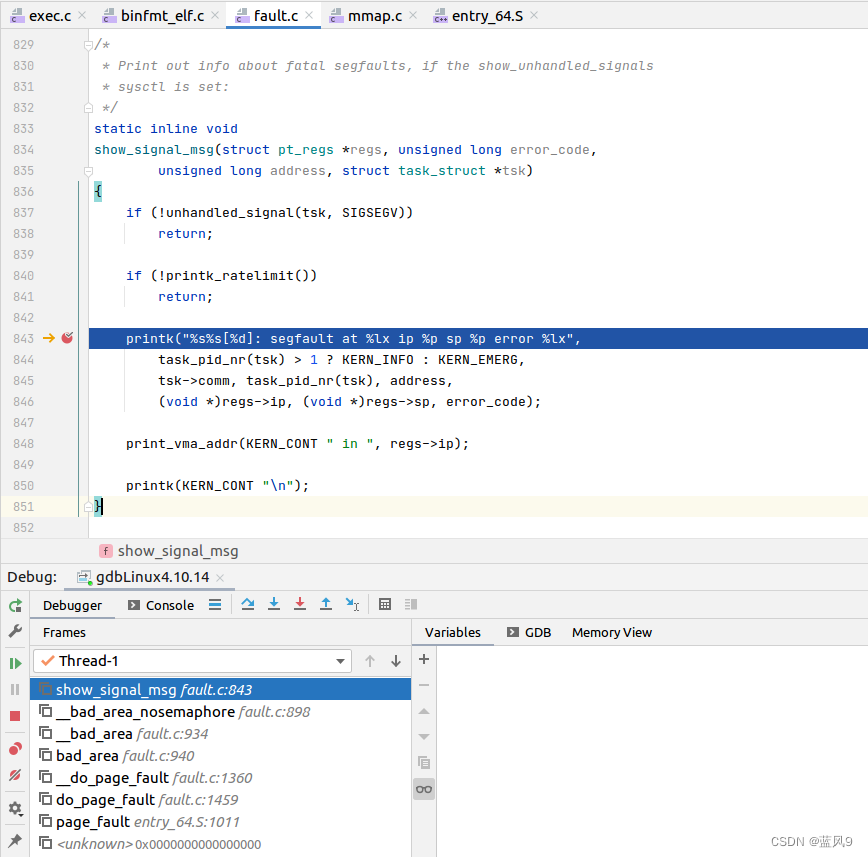Viewport: 868px width, 857px height.
Task: Click the Rerun debug session icon
Action: [x=16, y=606]
